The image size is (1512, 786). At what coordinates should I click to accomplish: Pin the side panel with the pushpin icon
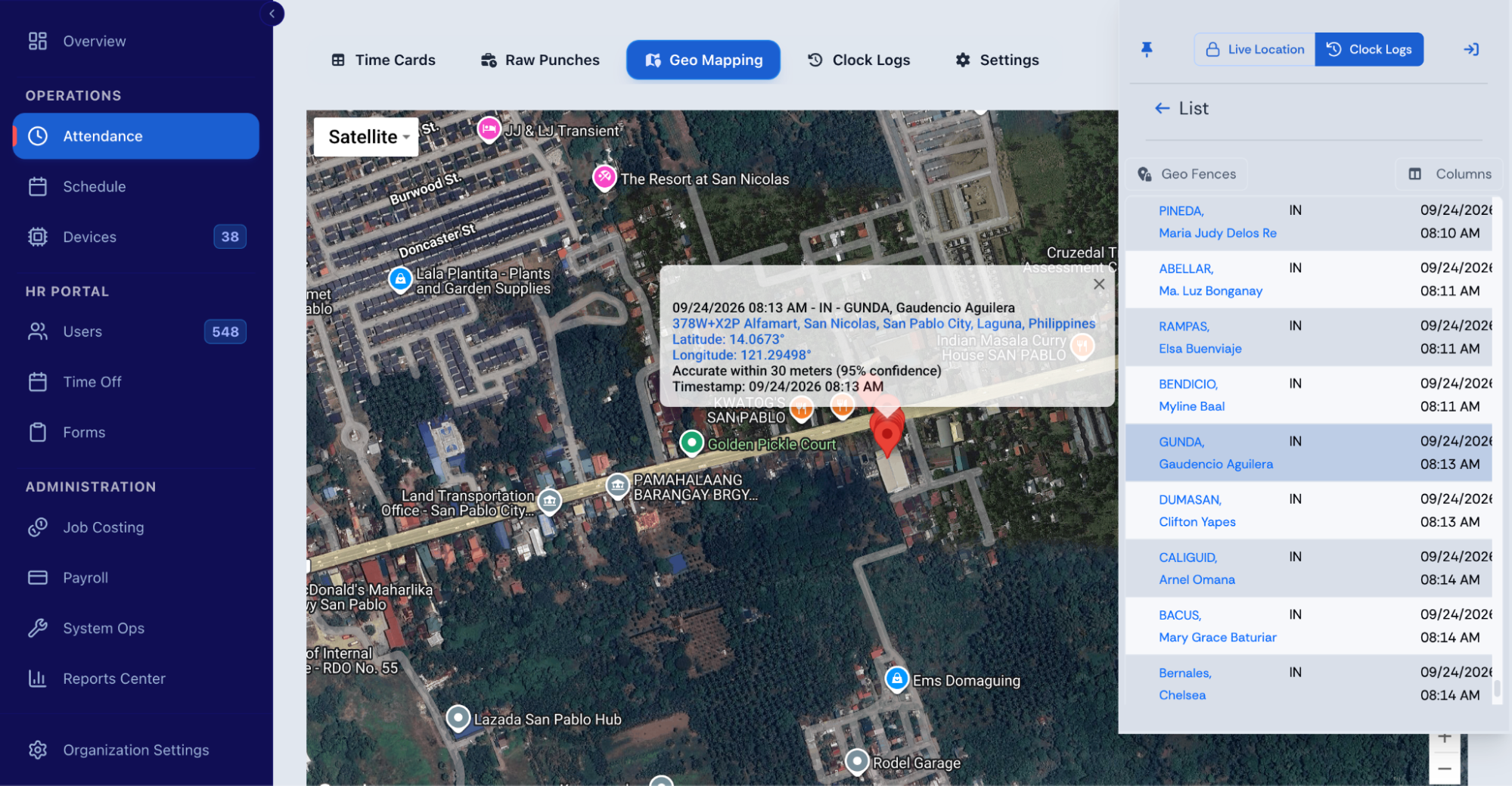point(1147,50)
